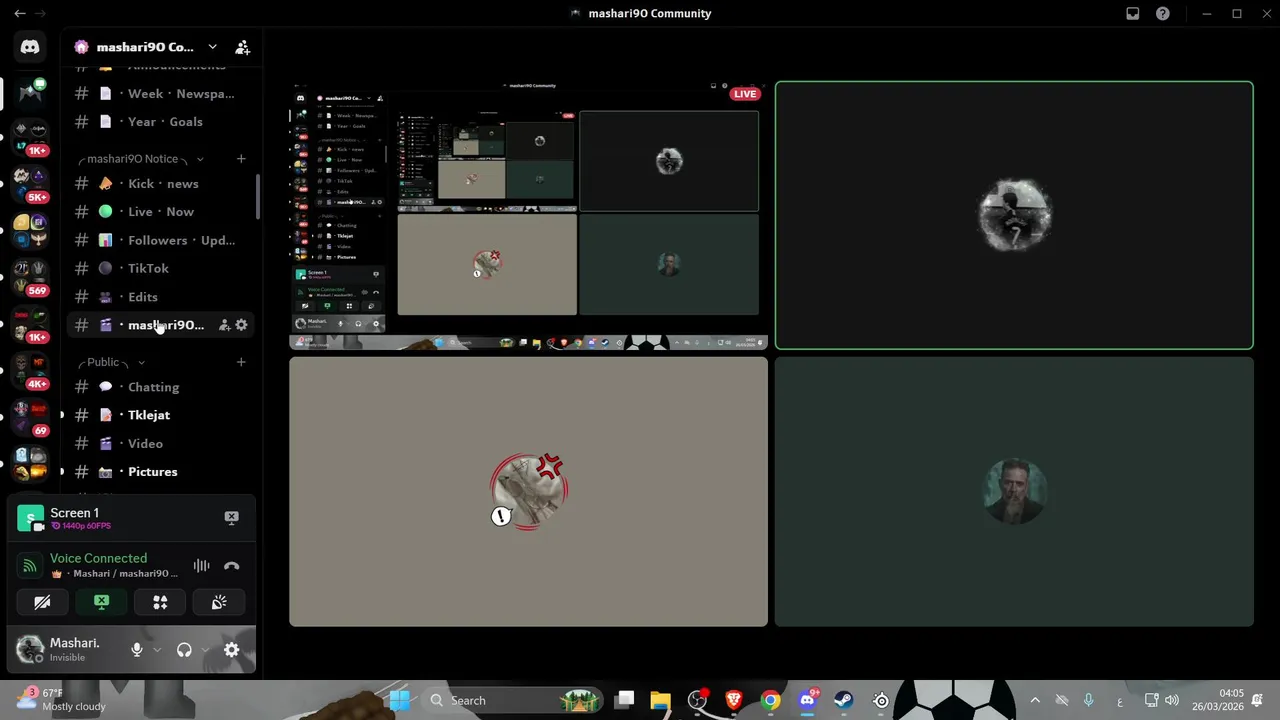Click the taskbar Search box
Screen dimensions: 1280x720
tap(513, 700)
